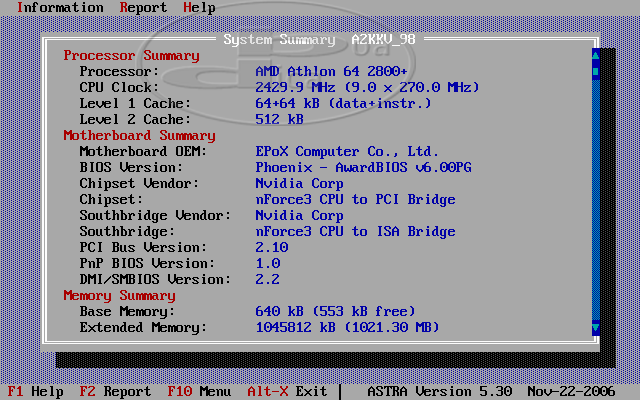The height and width of the screenshot is (400, 640).
Task: Click the empty scrollbar track below the thumb
Action: tap(596, 200)
